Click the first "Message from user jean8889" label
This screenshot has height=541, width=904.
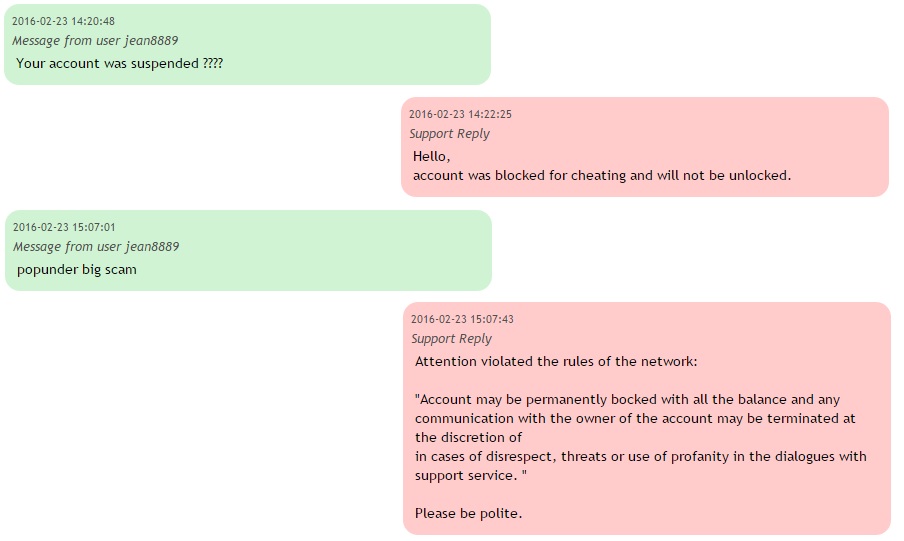(95, 41)
